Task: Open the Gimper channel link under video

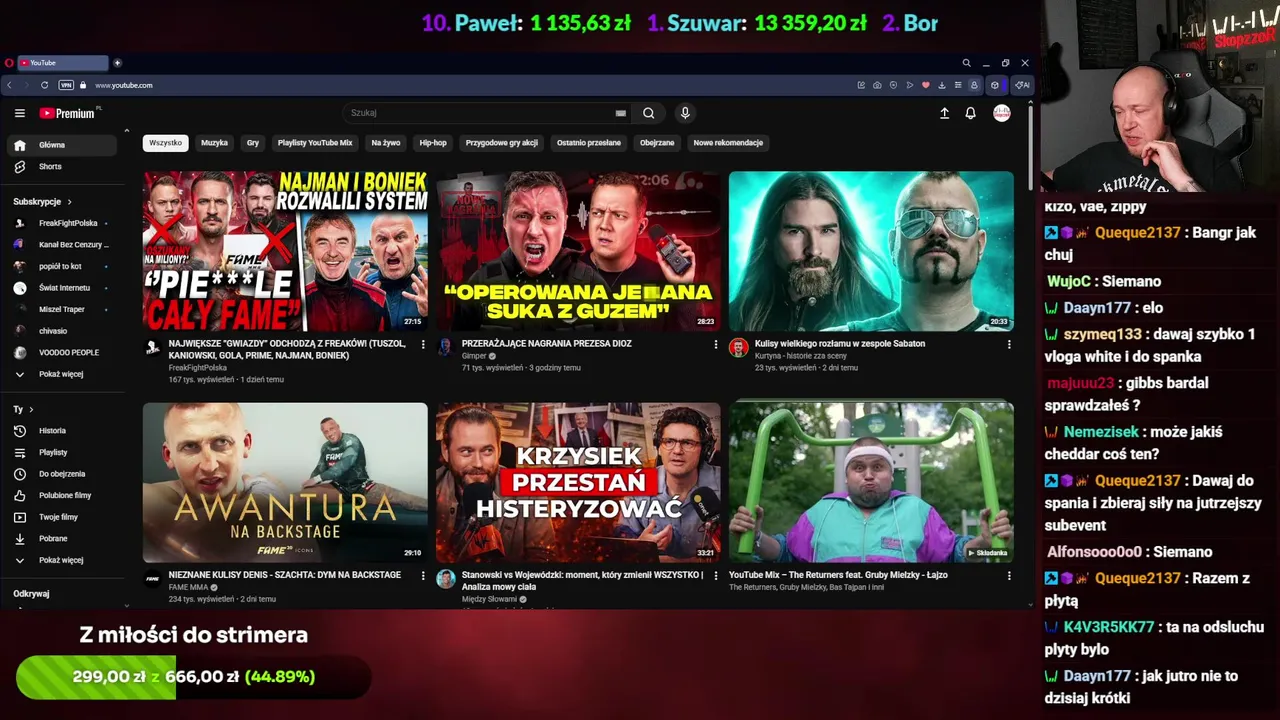Action: (474, 356)
